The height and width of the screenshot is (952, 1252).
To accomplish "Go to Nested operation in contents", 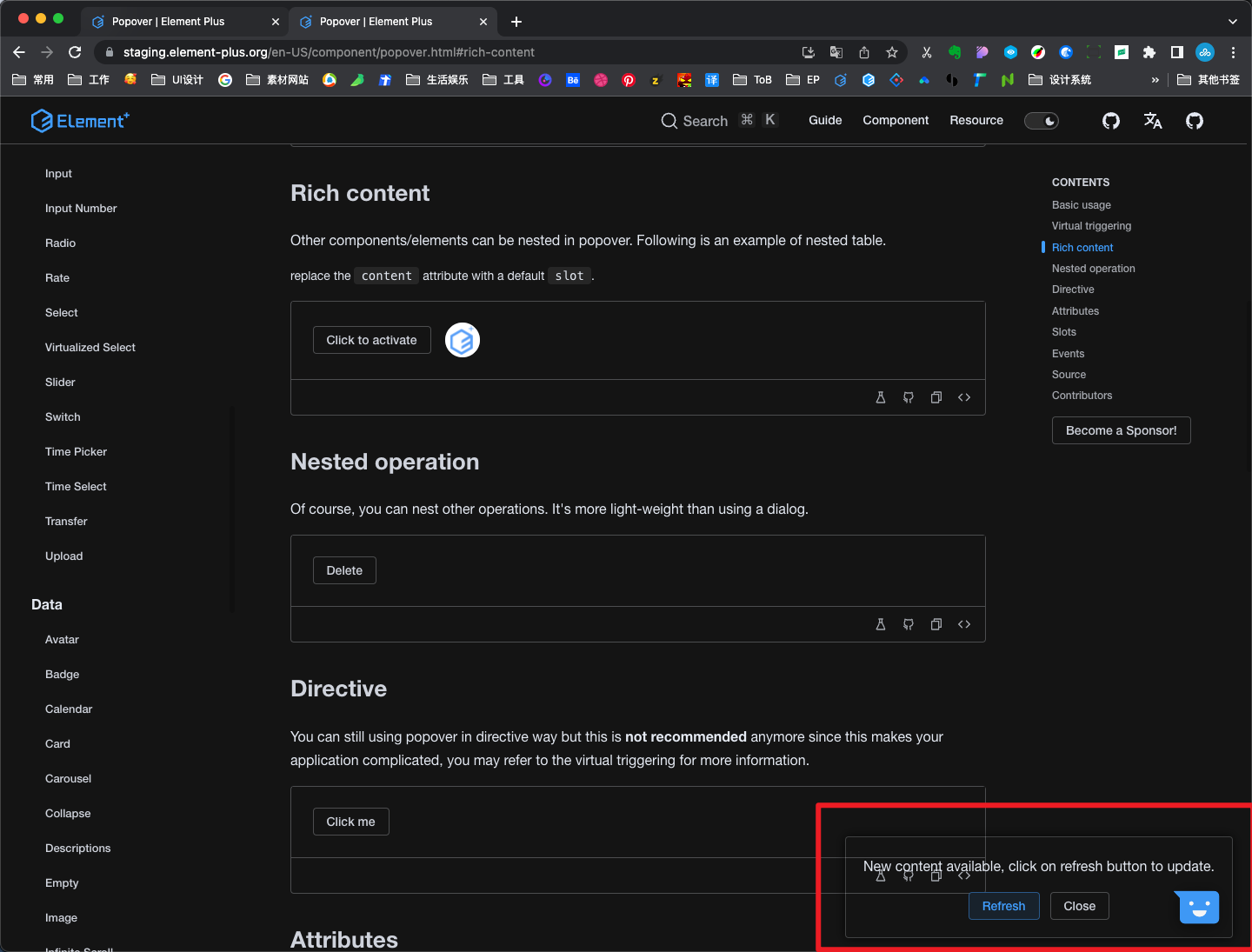I will (1094, 269).
